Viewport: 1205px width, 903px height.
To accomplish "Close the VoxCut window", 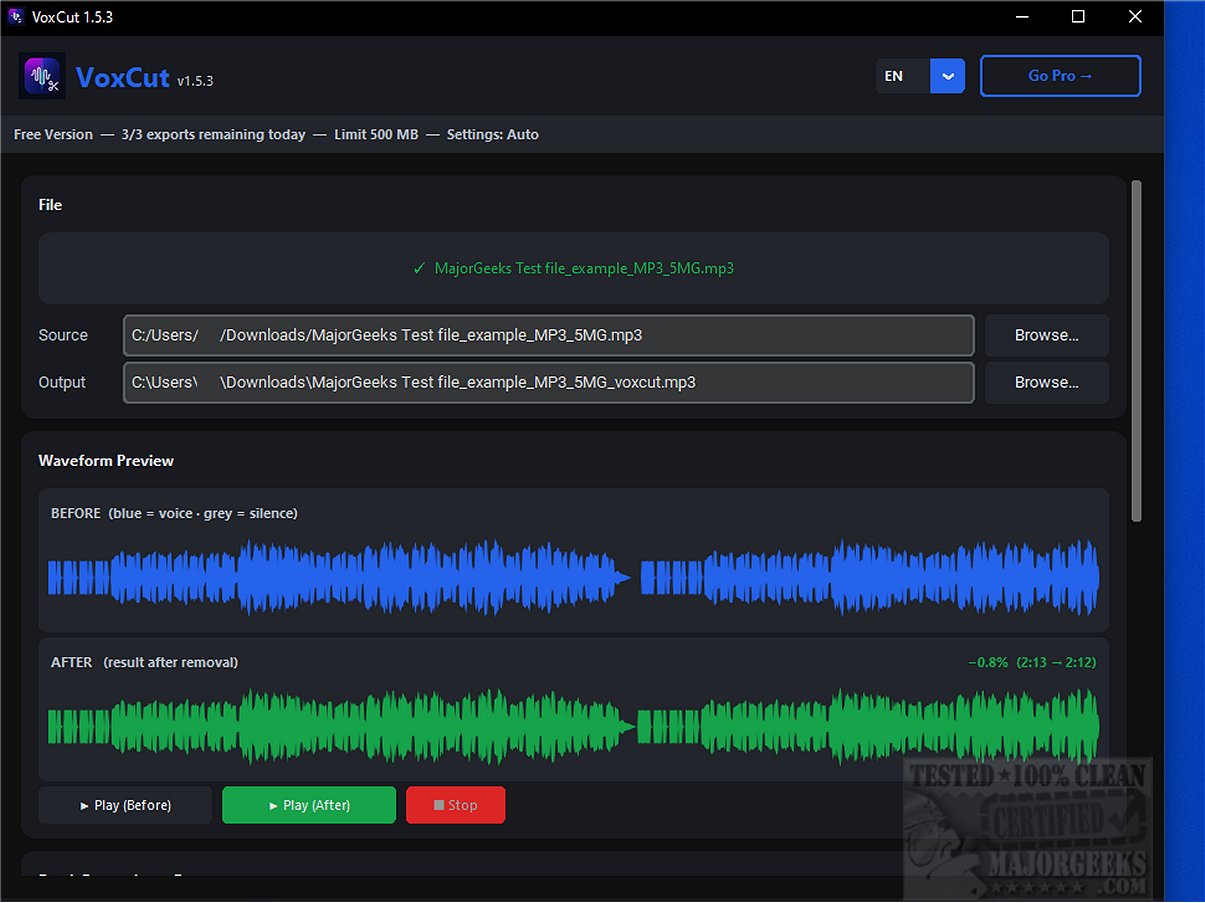I will [x=1135, y=17].
